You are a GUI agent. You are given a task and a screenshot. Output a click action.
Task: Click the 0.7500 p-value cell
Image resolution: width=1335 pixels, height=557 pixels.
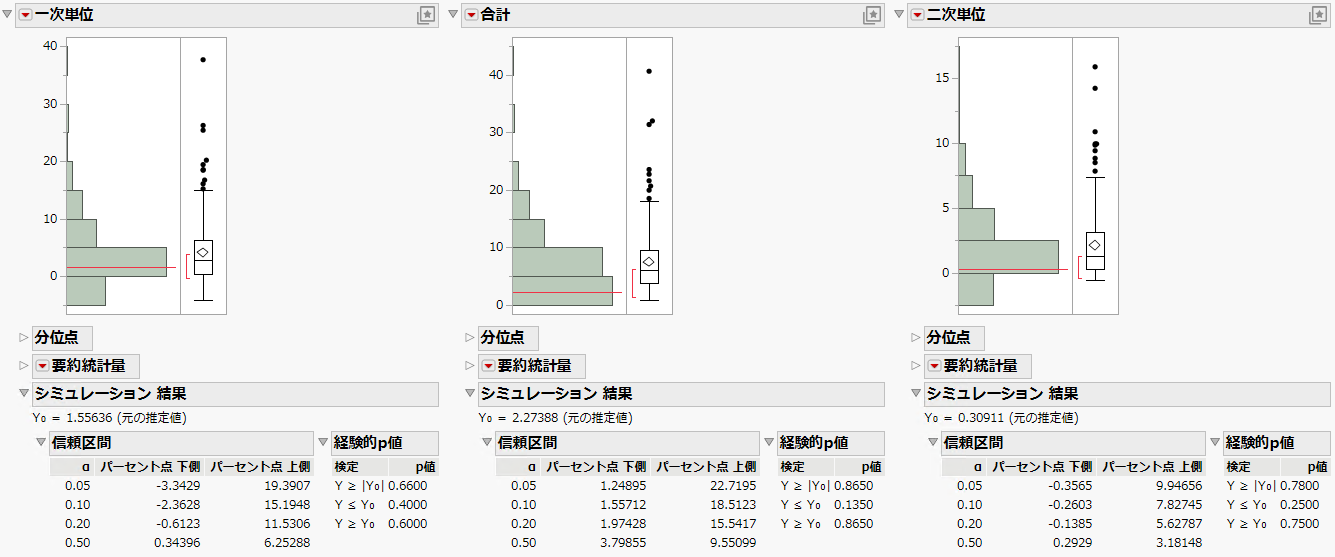(x=1301, y=523)
